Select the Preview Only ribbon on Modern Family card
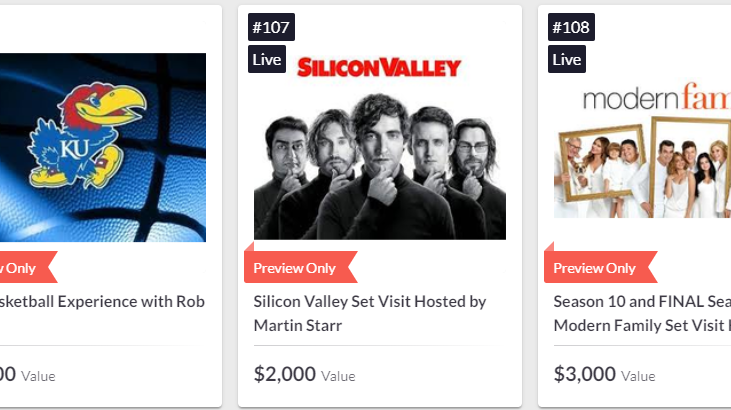 click(600, 268)
